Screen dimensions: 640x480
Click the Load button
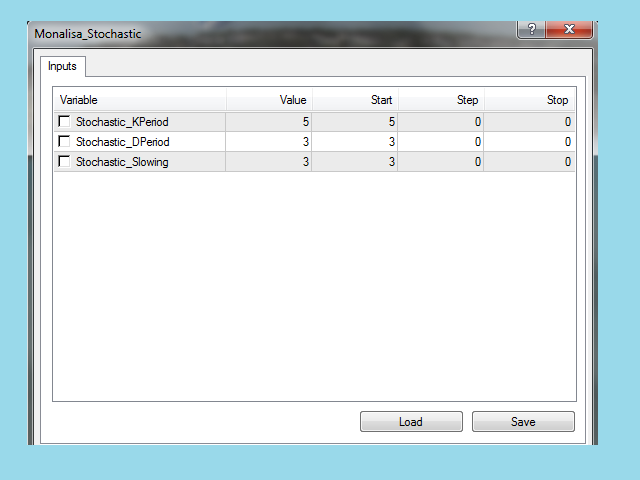coord(411,422)
